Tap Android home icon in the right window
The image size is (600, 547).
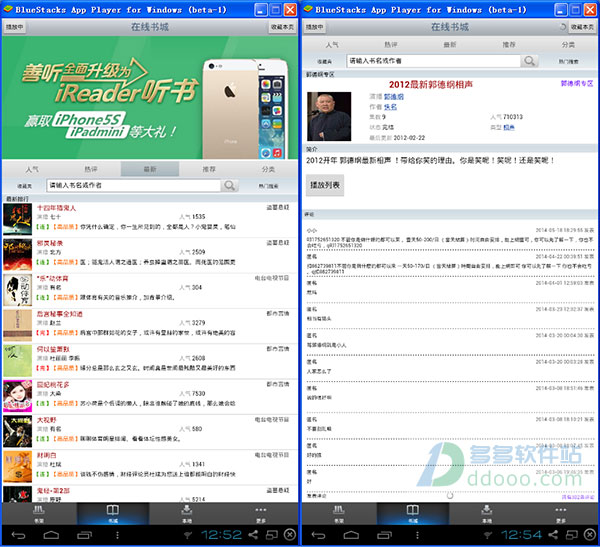(351, 535)
